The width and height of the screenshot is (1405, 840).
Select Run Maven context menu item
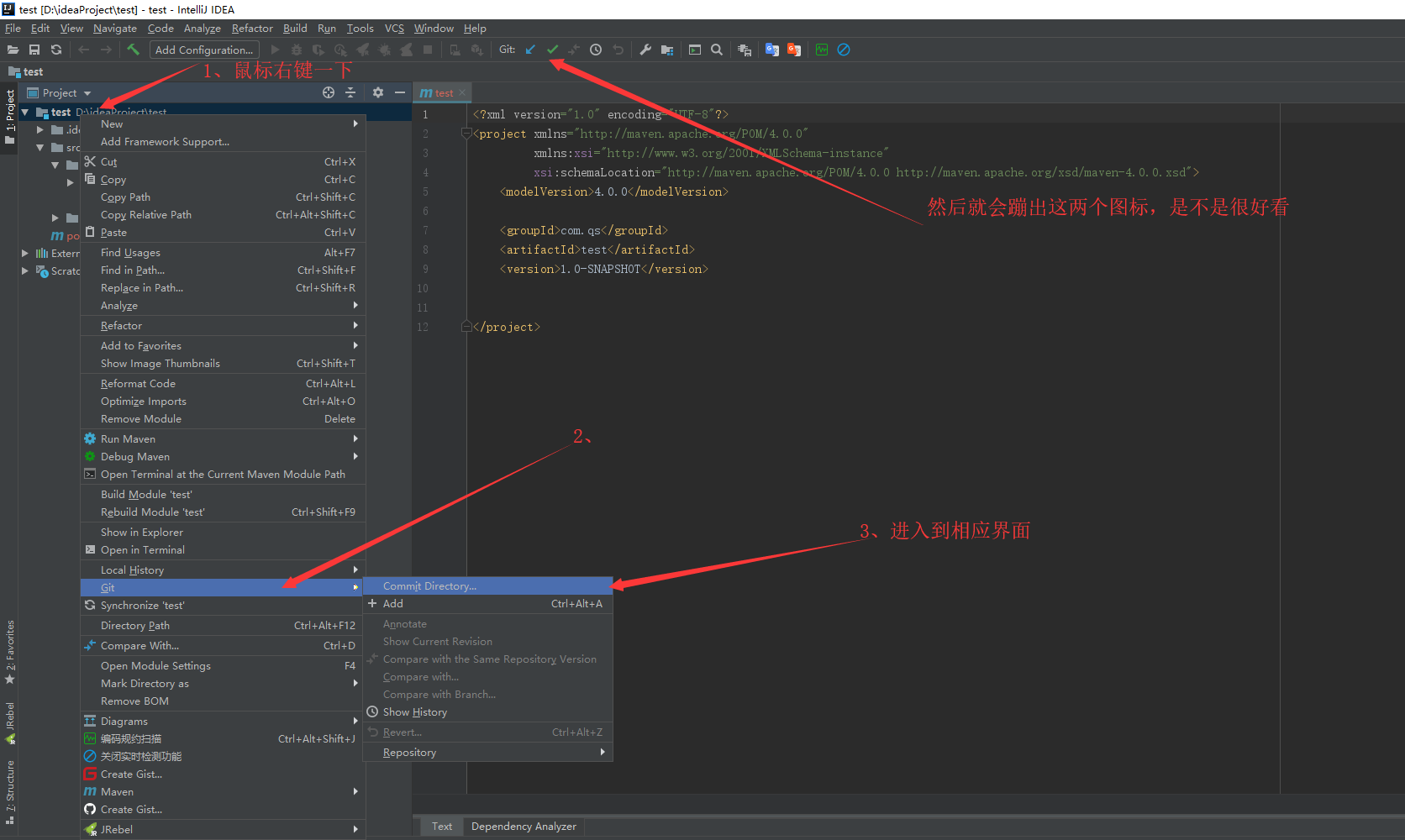(x=223, y=438)
